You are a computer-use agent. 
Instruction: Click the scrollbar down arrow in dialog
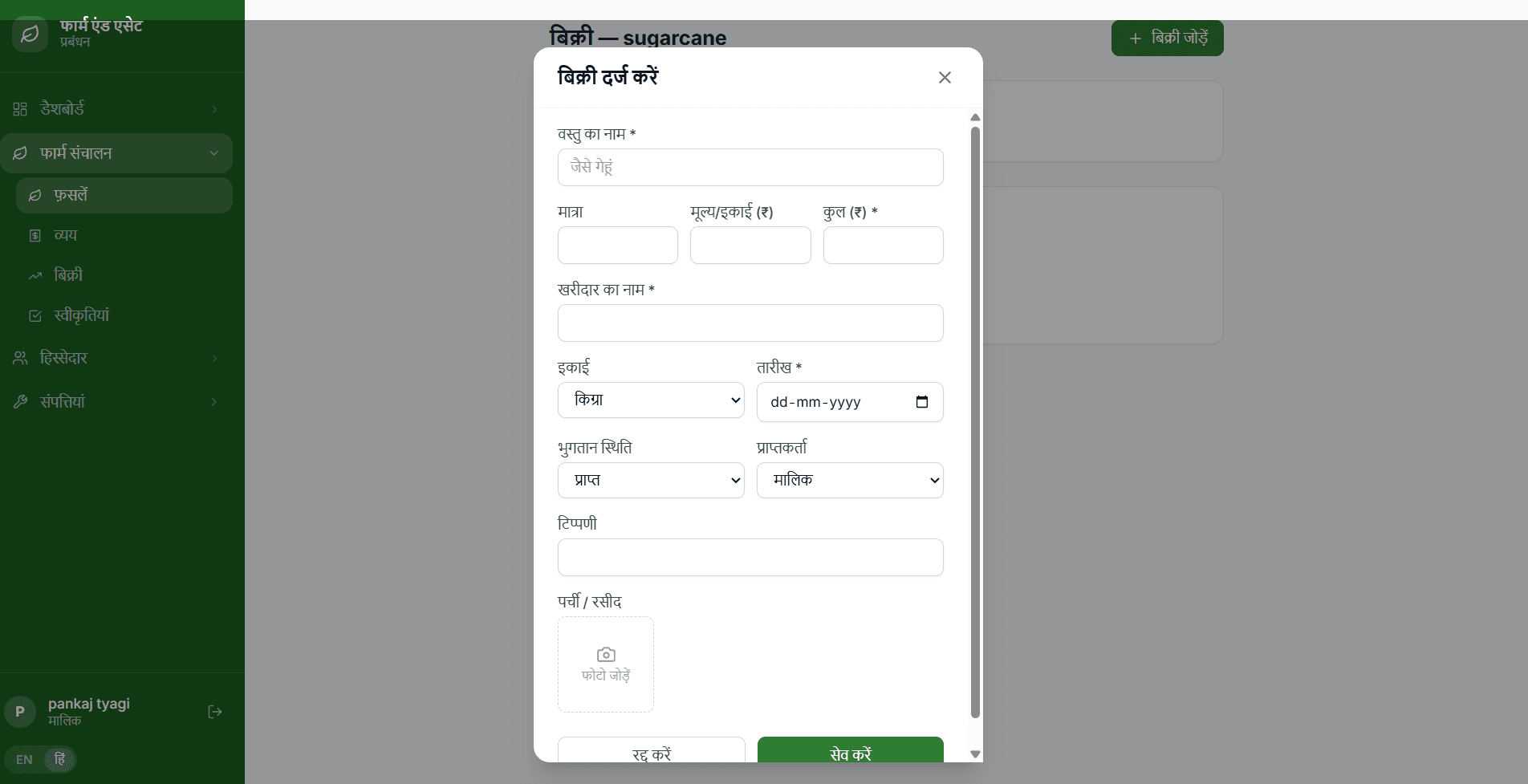point(975,754)
